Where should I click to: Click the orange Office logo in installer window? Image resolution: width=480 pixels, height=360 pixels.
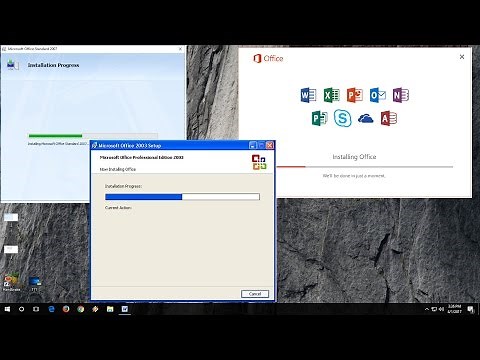pos(257,59)
